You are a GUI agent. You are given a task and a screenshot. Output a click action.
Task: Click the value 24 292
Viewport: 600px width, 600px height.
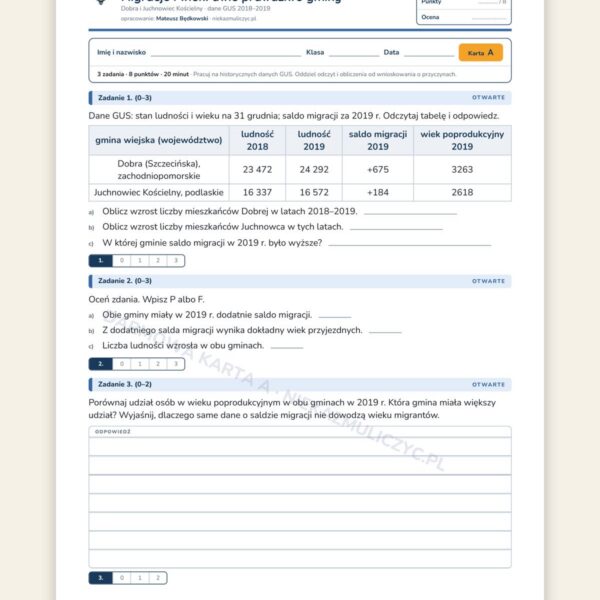[314, 170]
